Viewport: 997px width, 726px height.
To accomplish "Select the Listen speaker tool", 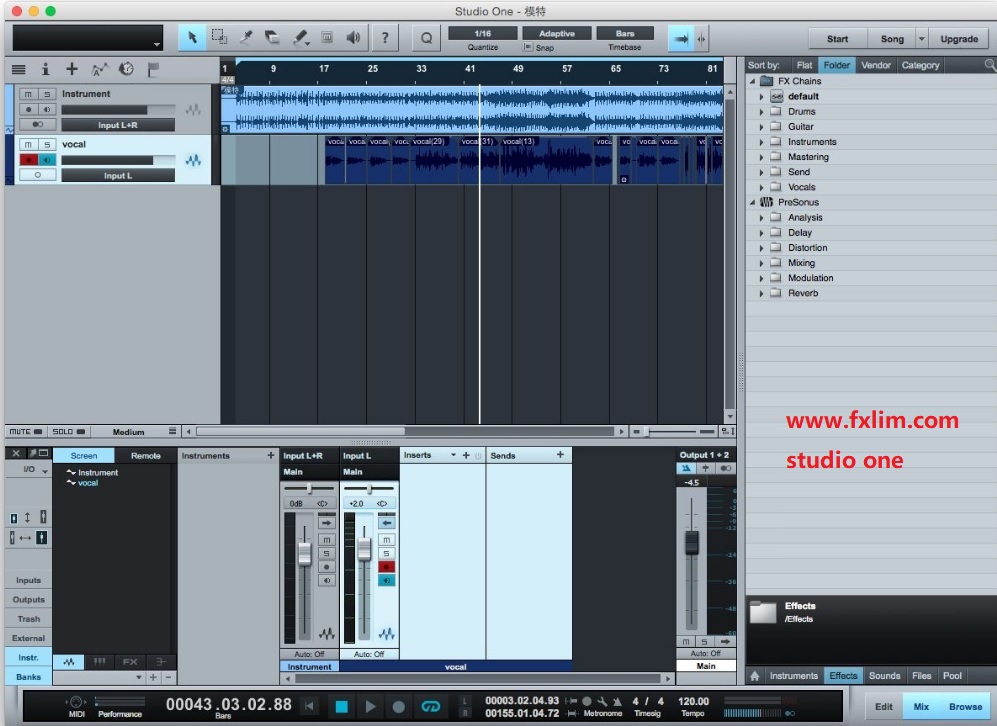I will coord(353,38).
